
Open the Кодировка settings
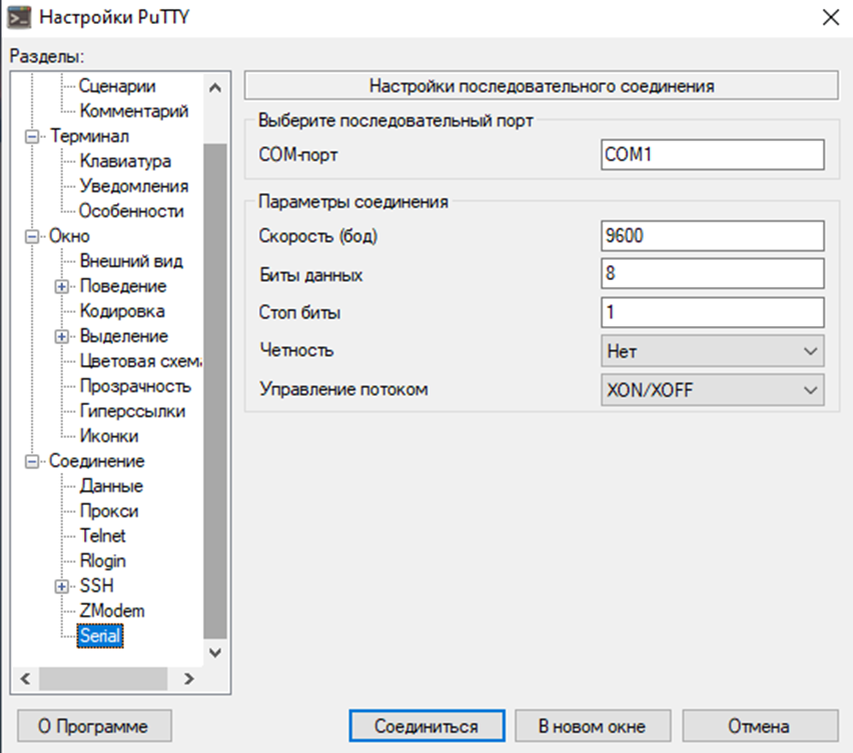point(122,311)
